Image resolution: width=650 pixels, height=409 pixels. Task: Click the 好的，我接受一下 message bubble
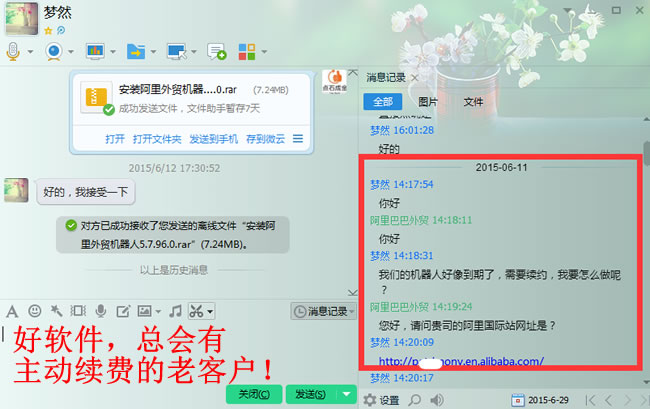[x=86, y=192]
